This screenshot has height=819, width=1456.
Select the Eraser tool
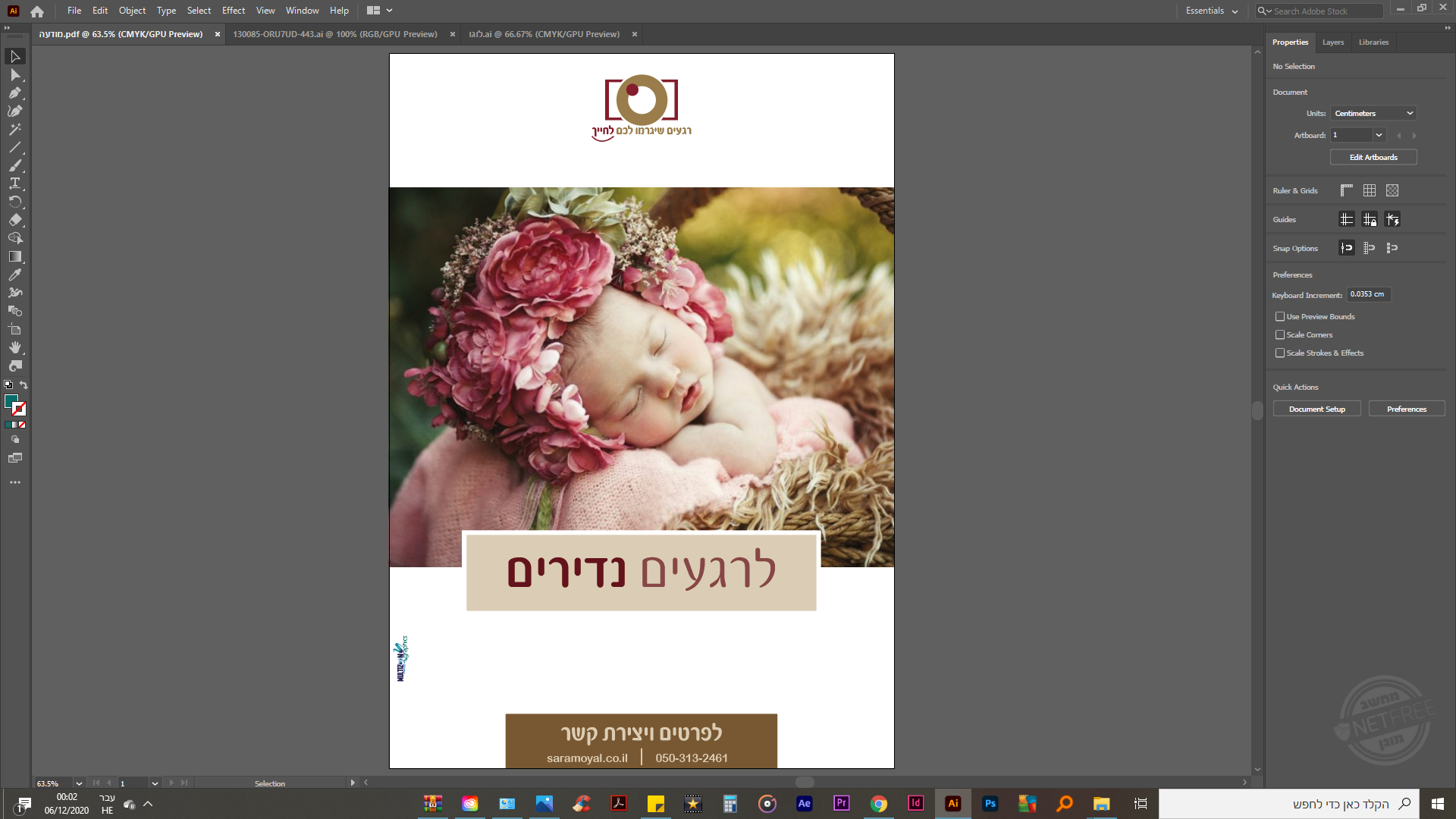click(x=14, y=220)
